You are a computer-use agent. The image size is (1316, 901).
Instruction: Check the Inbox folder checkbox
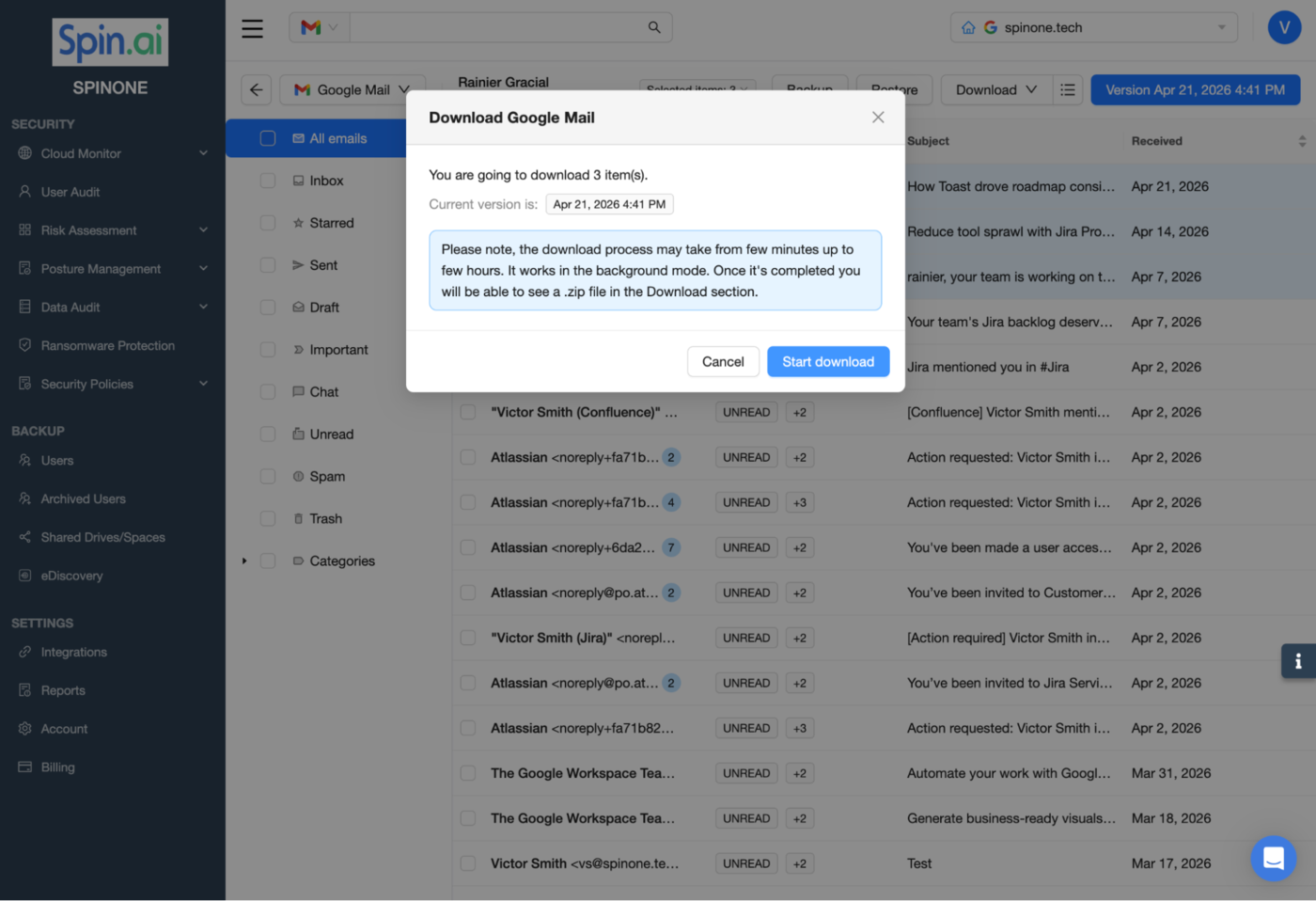tap(268, 181)
